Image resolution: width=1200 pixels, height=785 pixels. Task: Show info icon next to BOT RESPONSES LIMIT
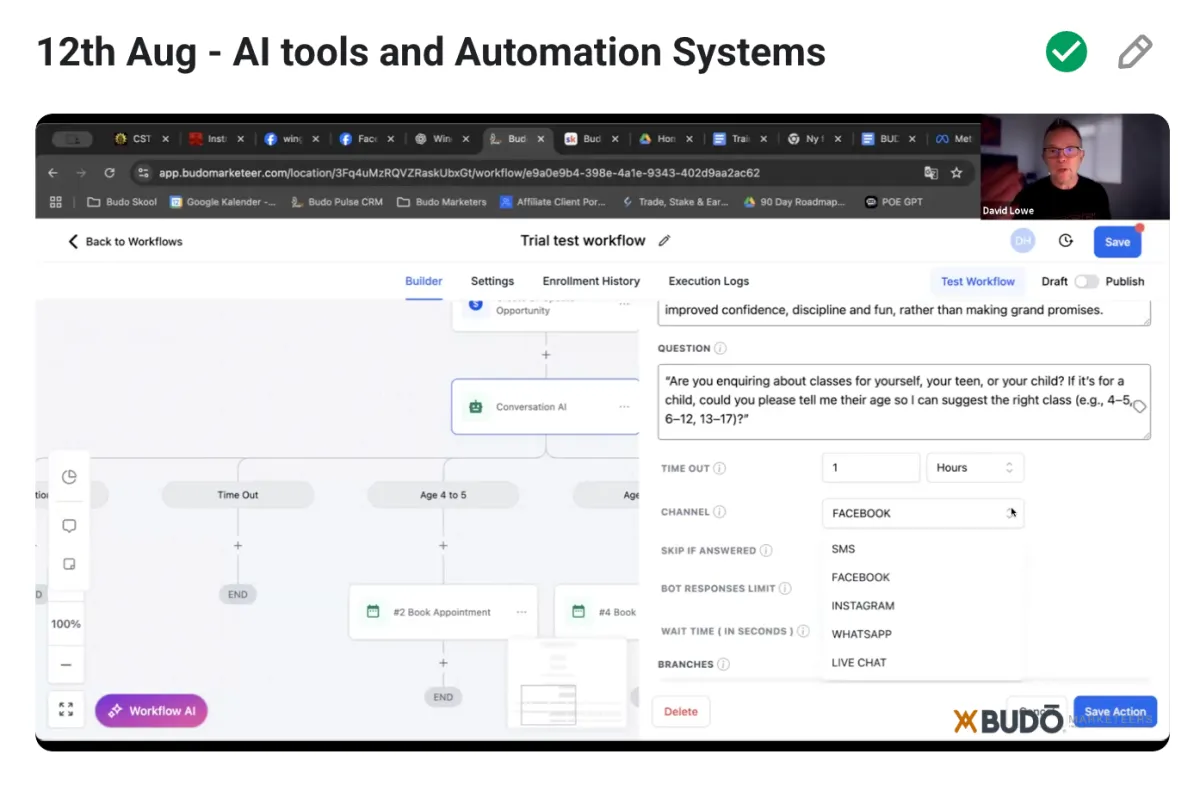coord(786,589)
